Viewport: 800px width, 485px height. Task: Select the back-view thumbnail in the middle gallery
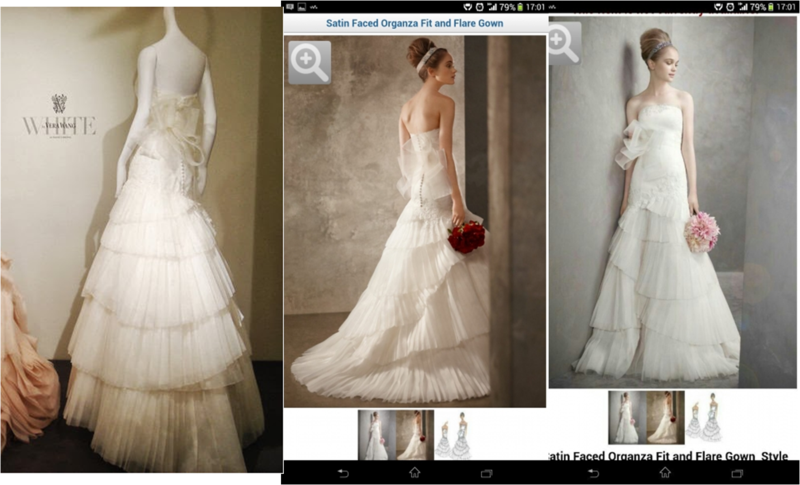pos(414,435)
